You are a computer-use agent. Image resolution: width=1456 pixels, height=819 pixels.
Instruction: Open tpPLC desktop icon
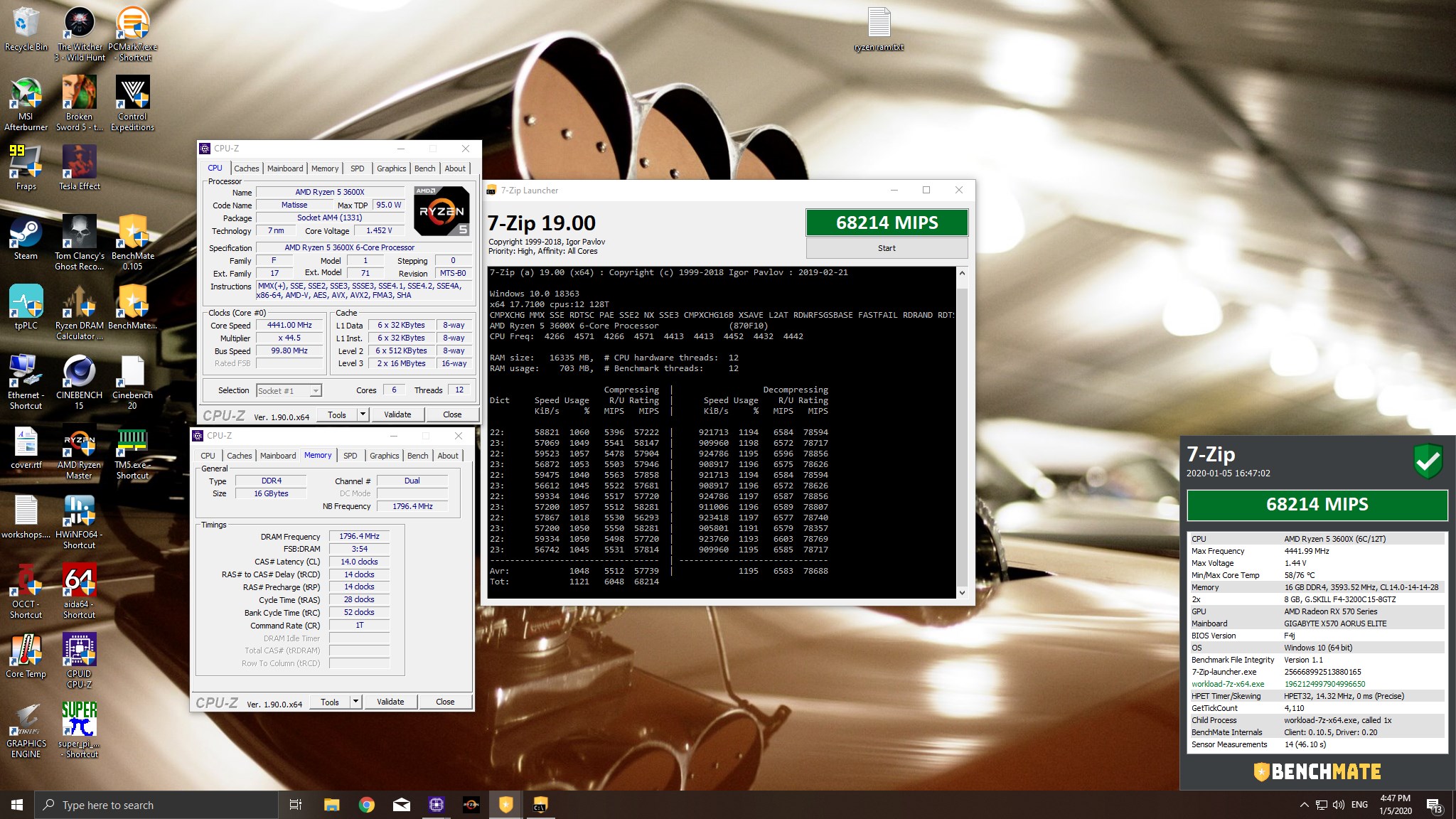tap(26, 307)
